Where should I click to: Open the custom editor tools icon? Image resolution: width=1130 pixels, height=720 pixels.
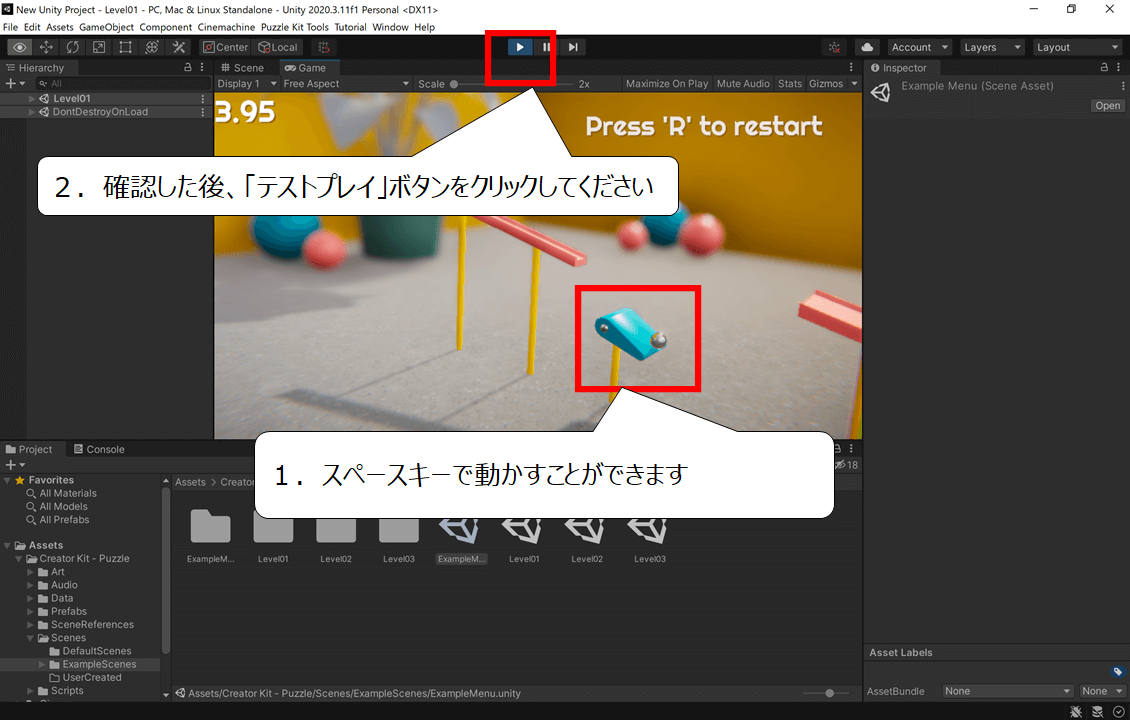coord(179,48)
